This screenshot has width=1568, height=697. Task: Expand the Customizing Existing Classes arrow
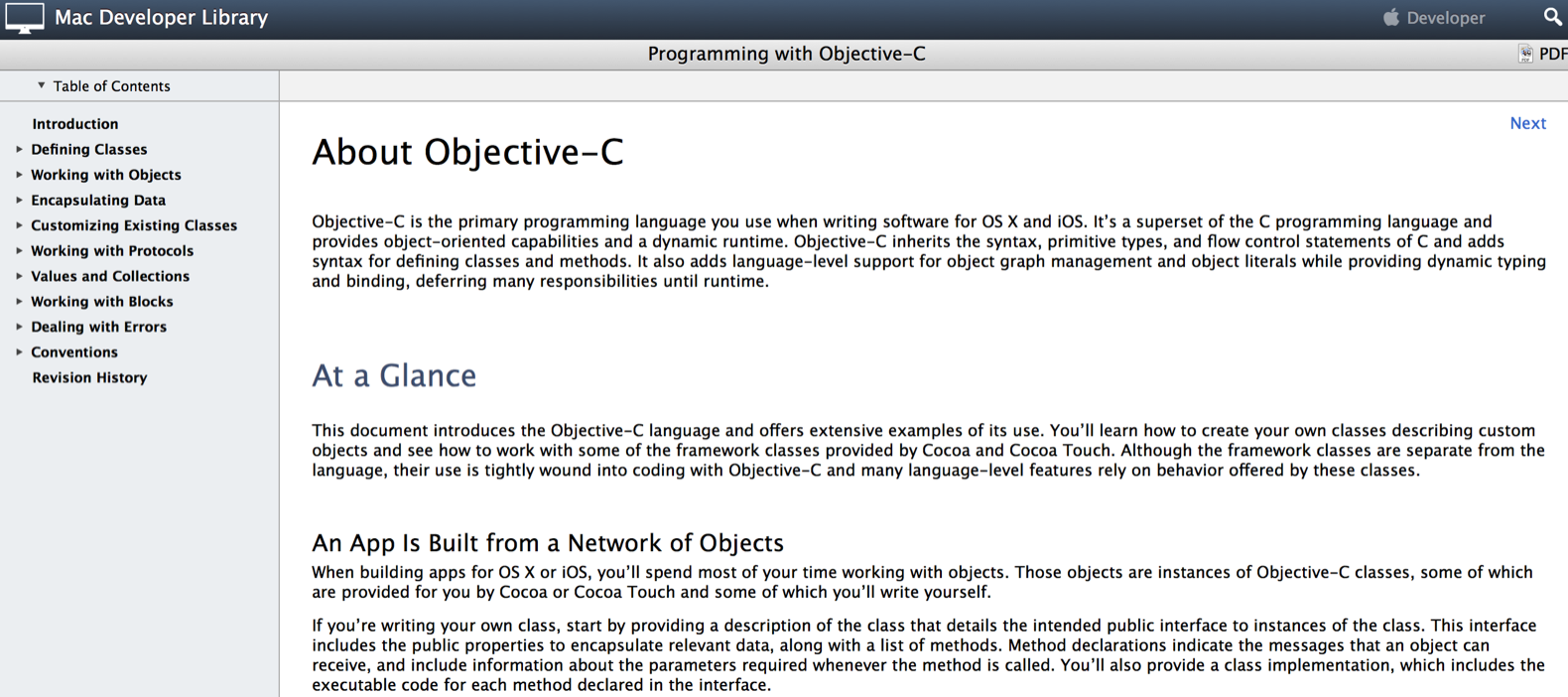(x=19, y=225)
